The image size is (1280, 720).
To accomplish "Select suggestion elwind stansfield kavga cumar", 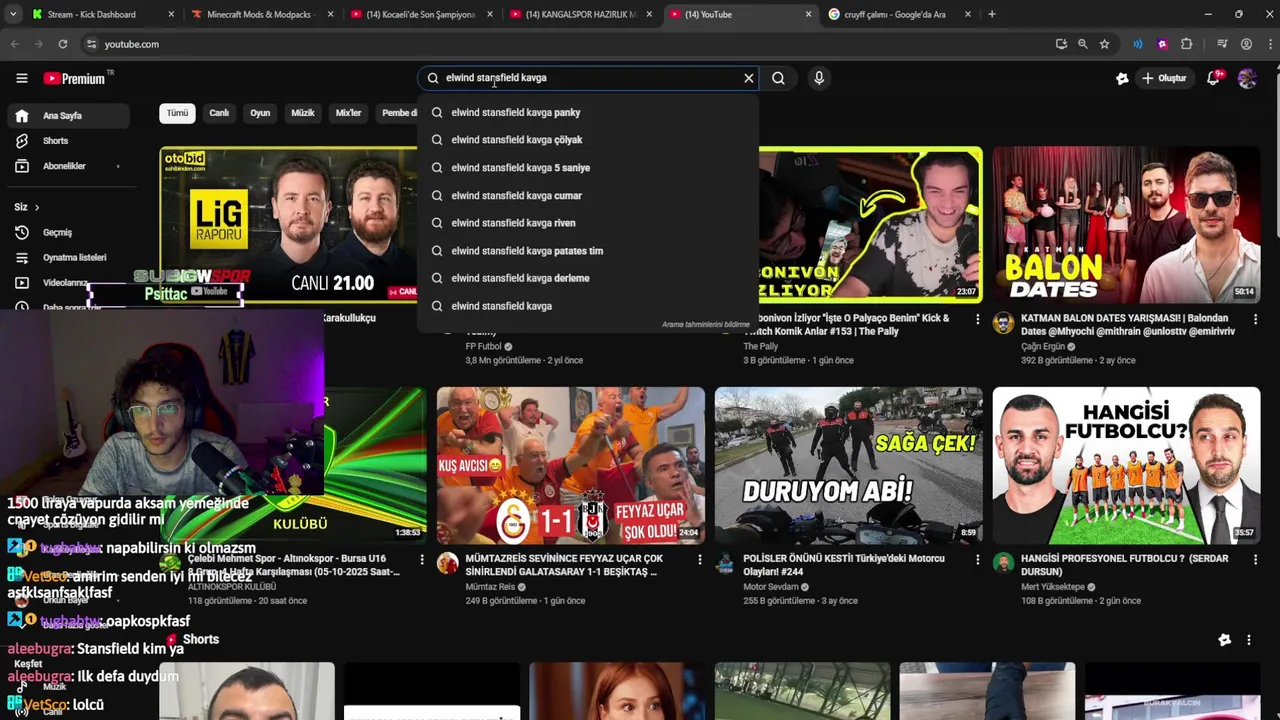I will click(588, 195).
